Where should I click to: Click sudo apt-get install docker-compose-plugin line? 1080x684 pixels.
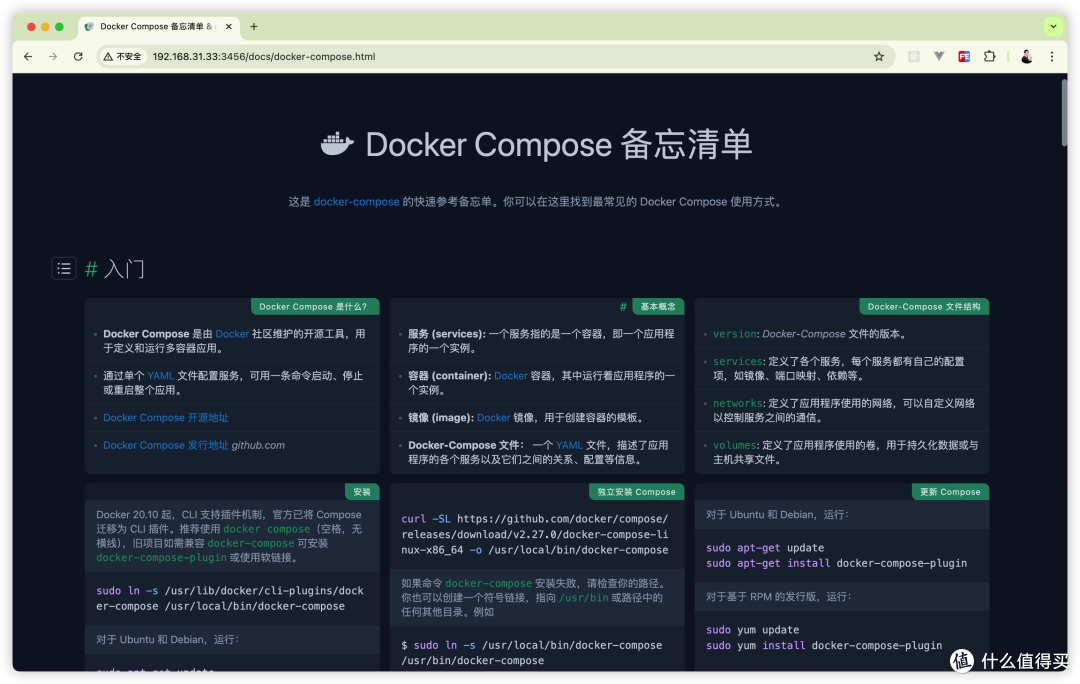pos(836,563)
